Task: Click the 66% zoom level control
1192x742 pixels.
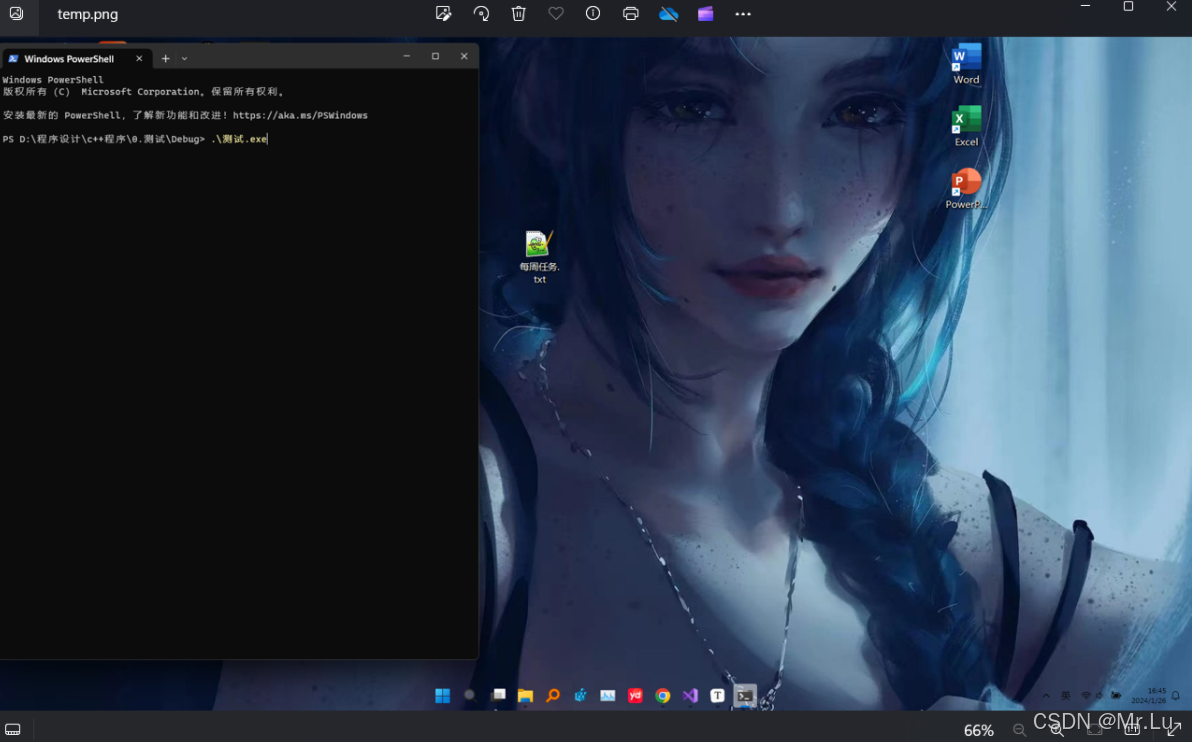Action: pyautogui.click(x=978, y=731)
